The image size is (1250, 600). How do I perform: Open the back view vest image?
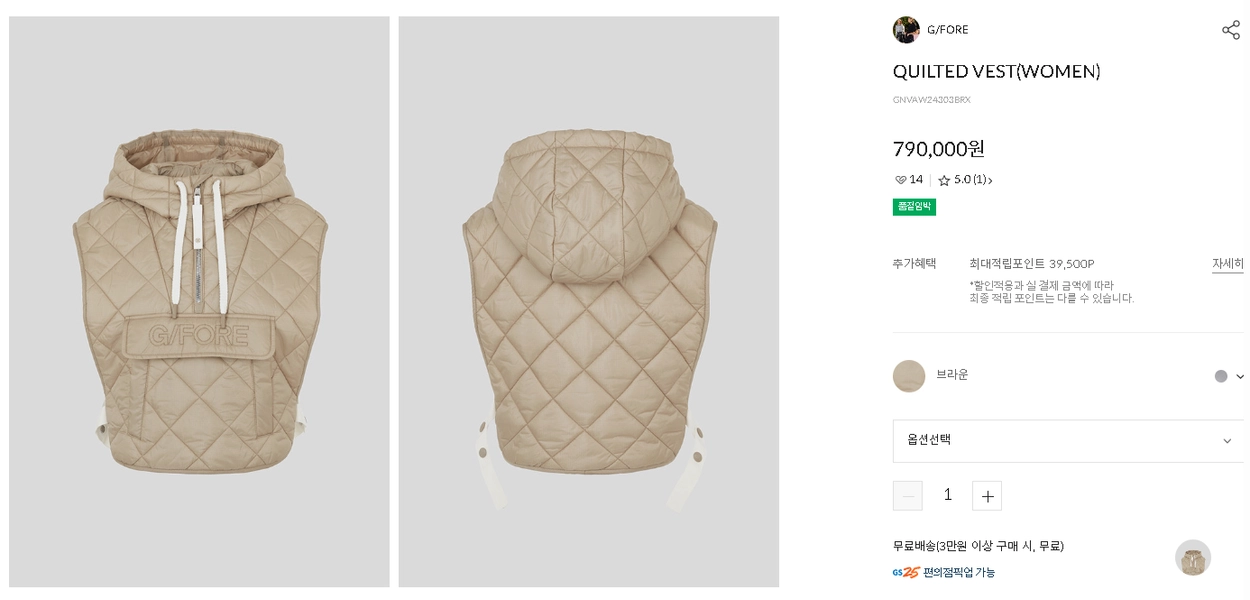click(x=588, y=301)
